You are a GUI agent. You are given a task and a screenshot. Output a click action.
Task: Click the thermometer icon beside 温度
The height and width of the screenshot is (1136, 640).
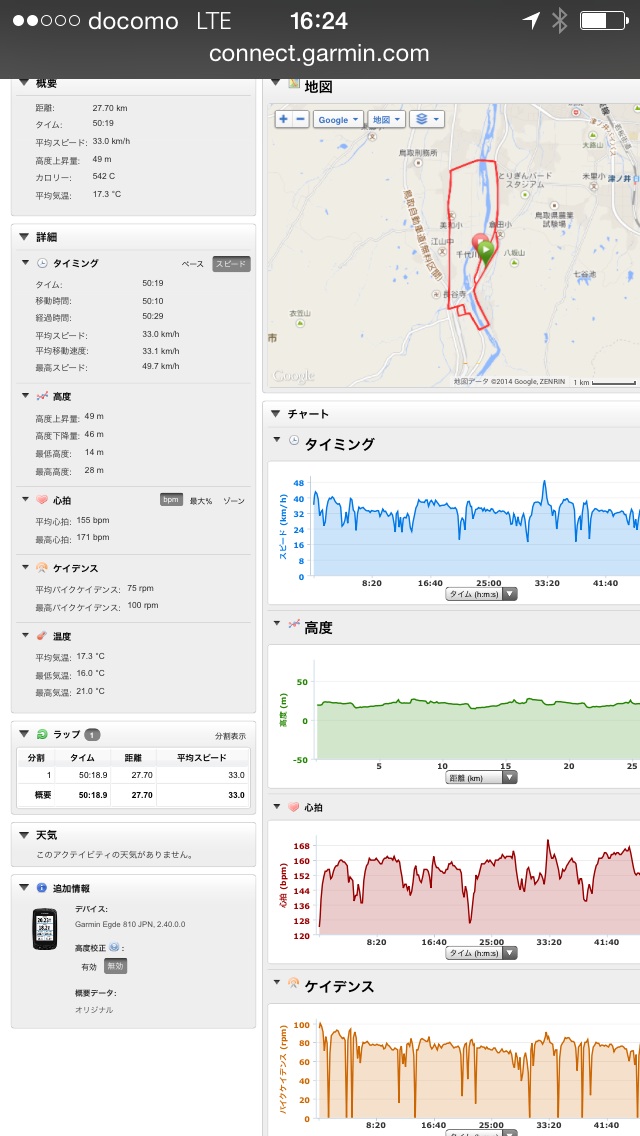[42, 636]
